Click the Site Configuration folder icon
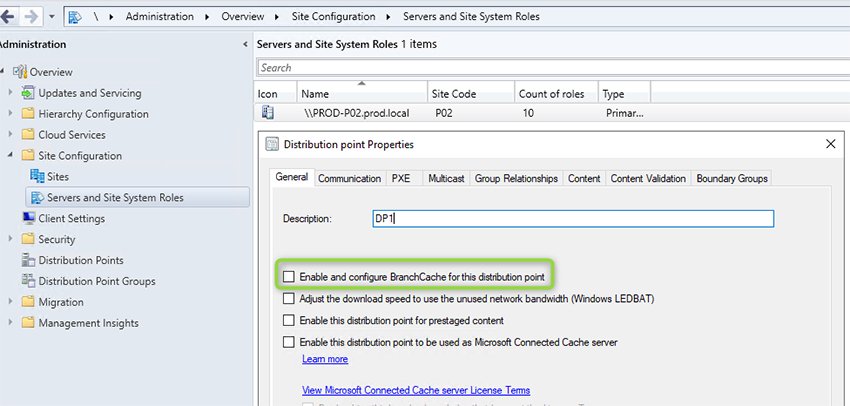This screenshot has height=406, width=850. [x=28, y=156]
